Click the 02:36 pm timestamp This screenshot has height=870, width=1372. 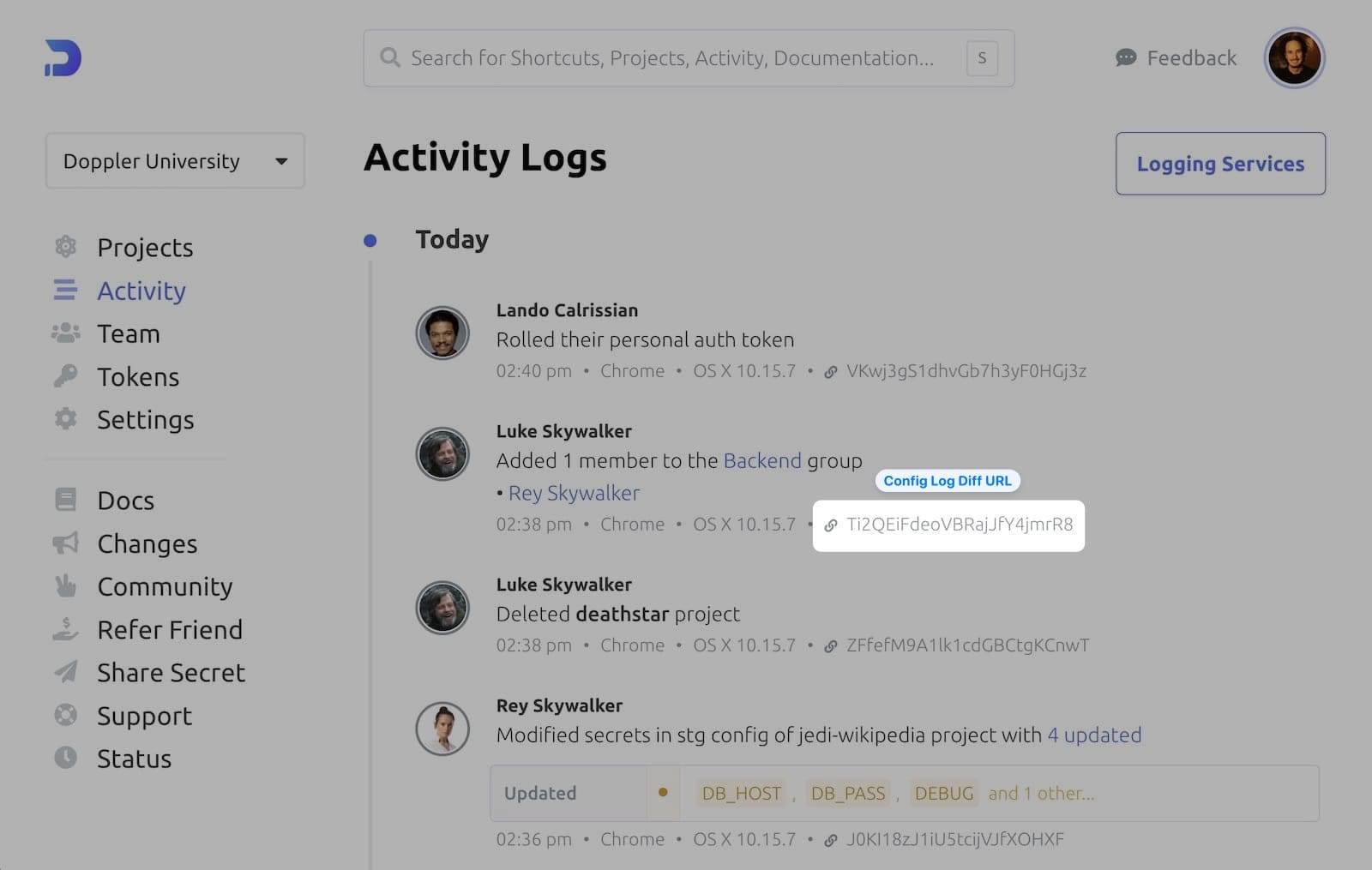click(x=533, y=840)
